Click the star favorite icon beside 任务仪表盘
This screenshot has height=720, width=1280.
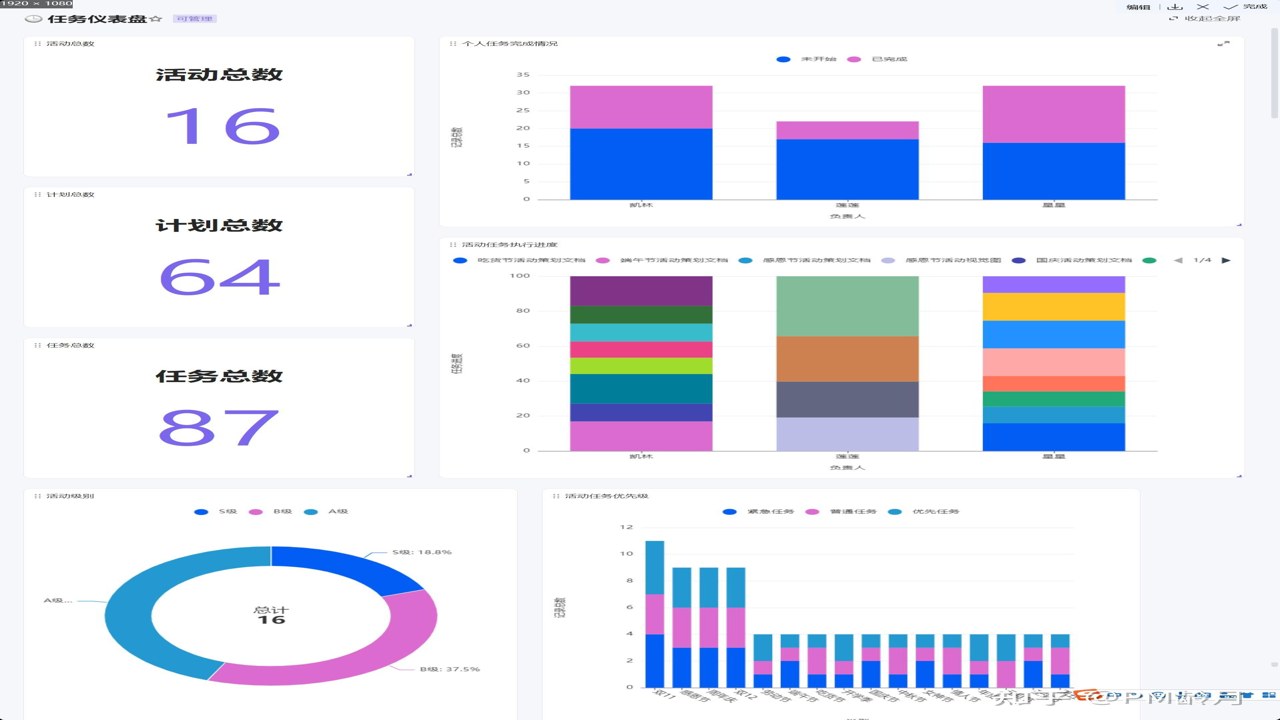tap(156, 19)
